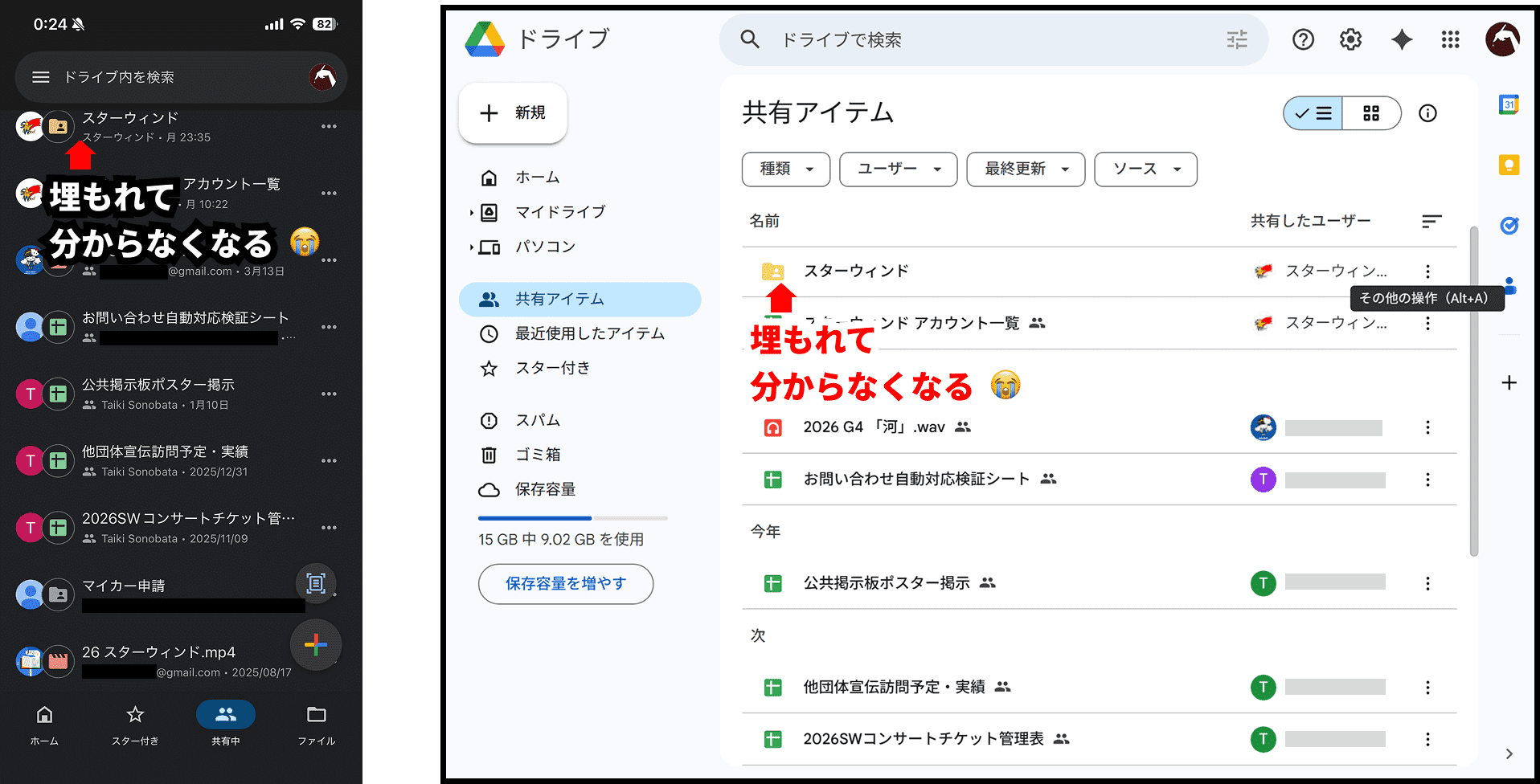Viewport: 1540px width, 784px height.
Task: Expand the マイドライブ tree arrow
Action: click(471, 213)
